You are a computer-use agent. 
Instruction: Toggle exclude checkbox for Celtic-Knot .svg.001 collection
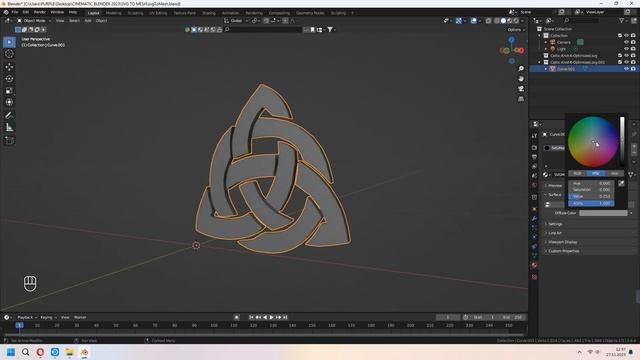click(620, 62)
